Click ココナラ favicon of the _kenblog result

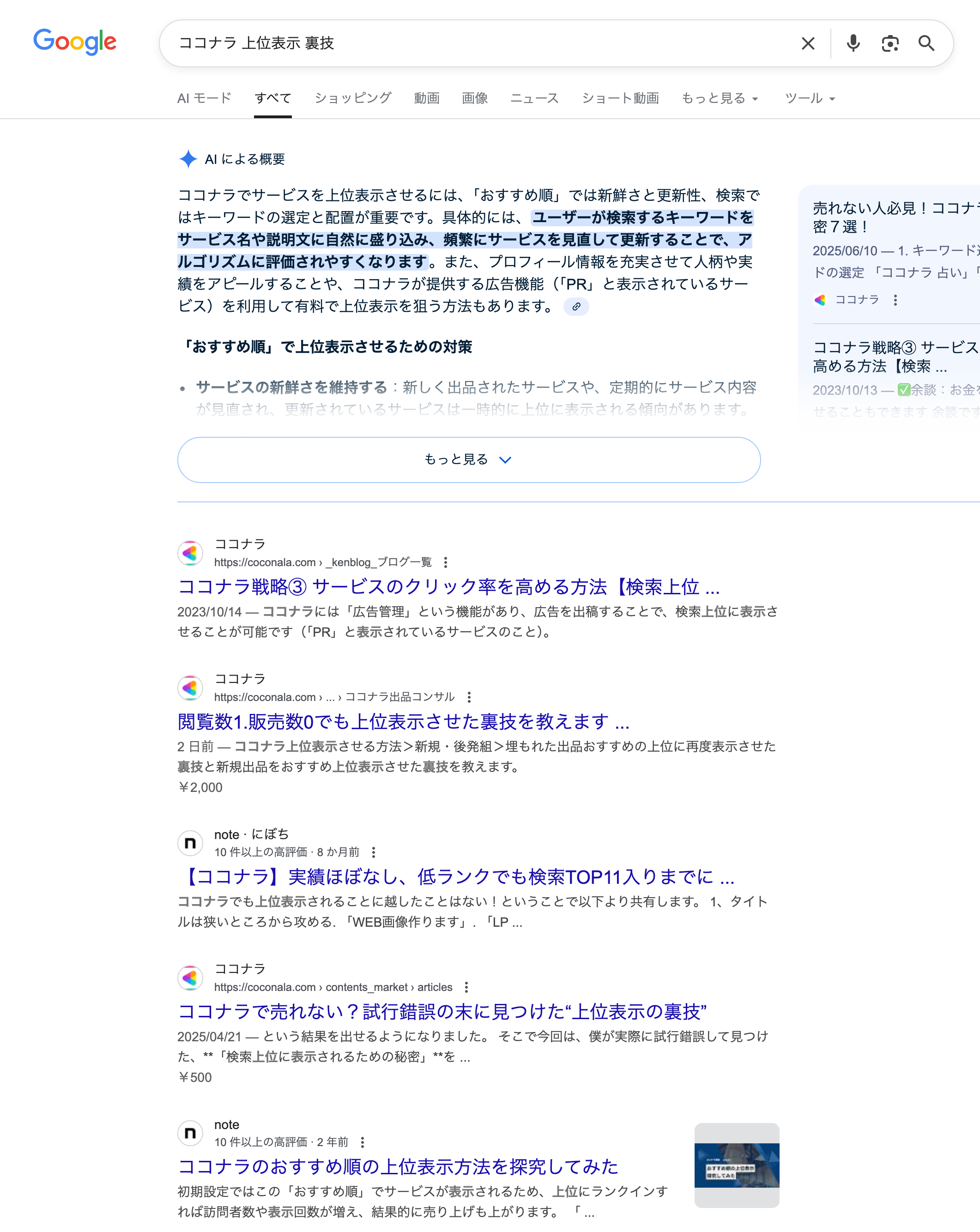coord(190,553)
